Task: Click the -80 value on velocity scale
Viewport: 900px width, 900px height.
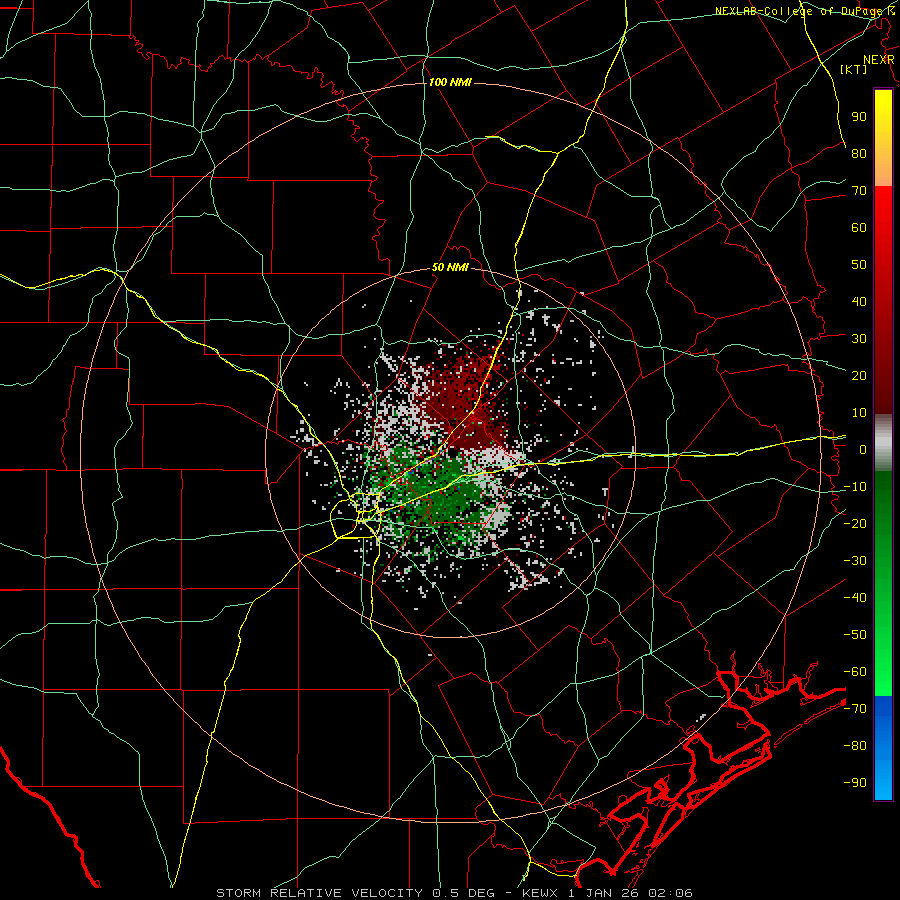Action: click(x=855, y=746)
